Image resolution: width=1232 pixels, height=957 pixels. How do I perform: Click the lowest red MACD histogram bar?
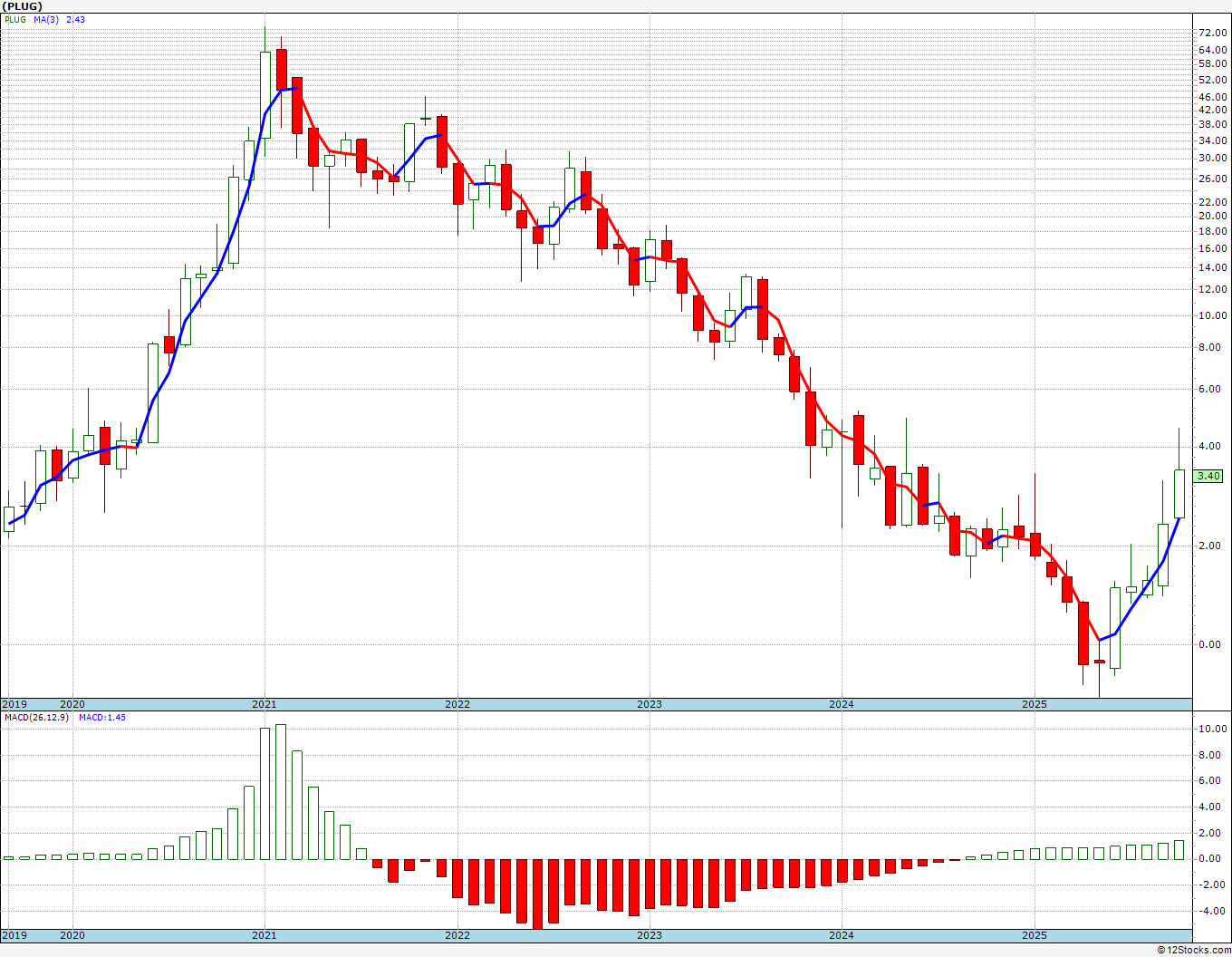tap(537, 894)
